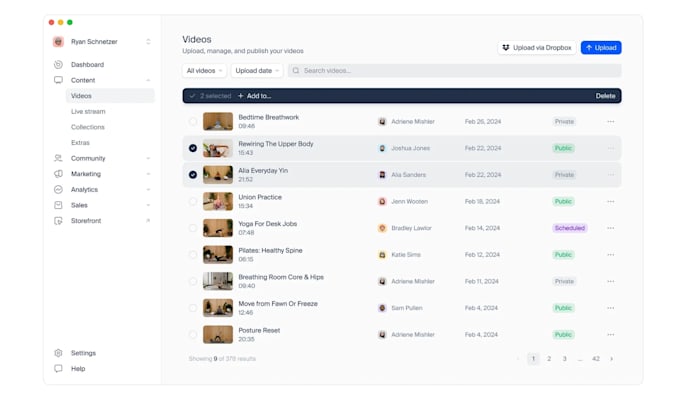Select the Breathing Room Core & Hips checkbox

193,281
